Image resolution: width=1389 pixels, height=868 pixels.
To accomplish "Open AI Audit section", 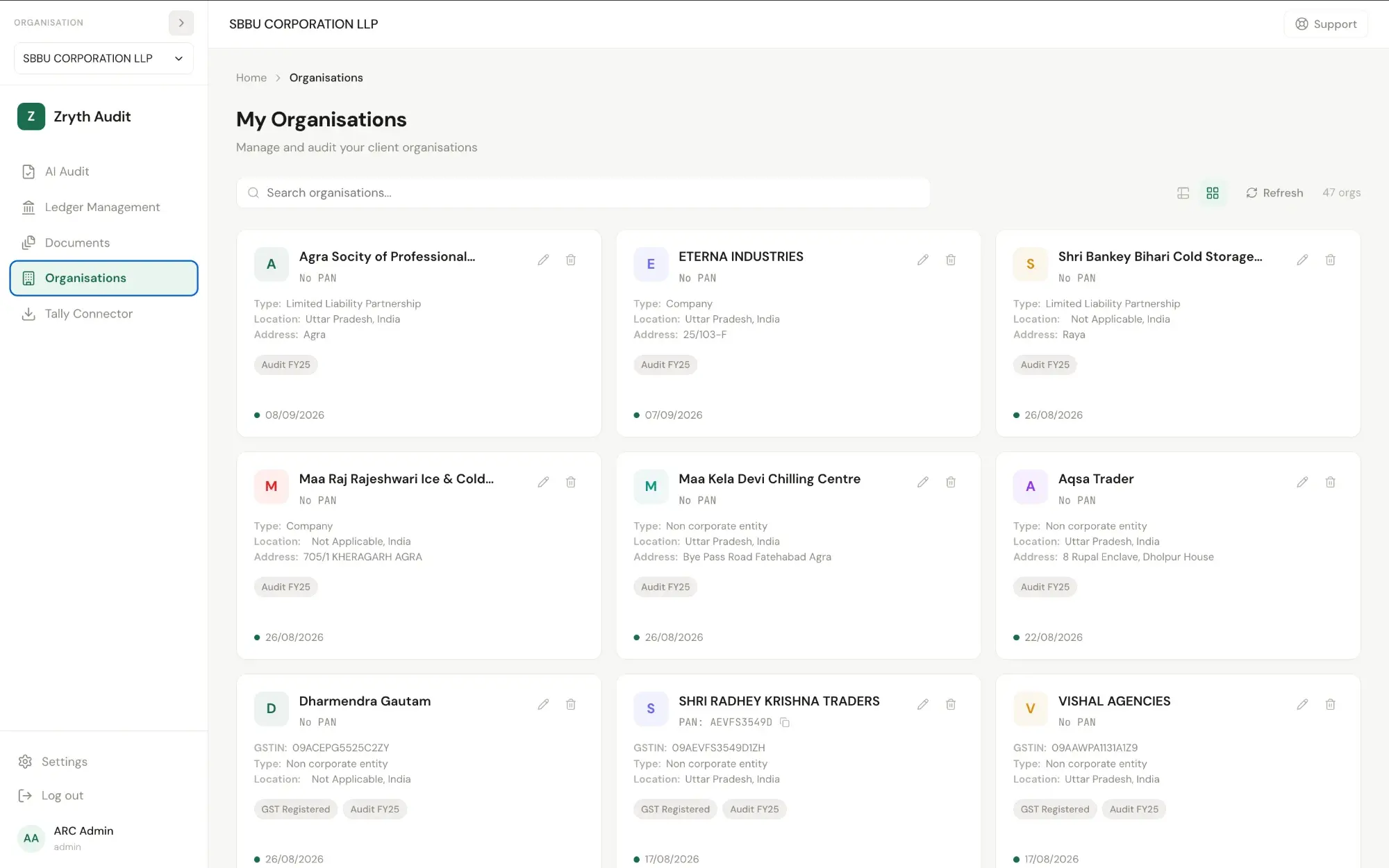I will 104,172.
